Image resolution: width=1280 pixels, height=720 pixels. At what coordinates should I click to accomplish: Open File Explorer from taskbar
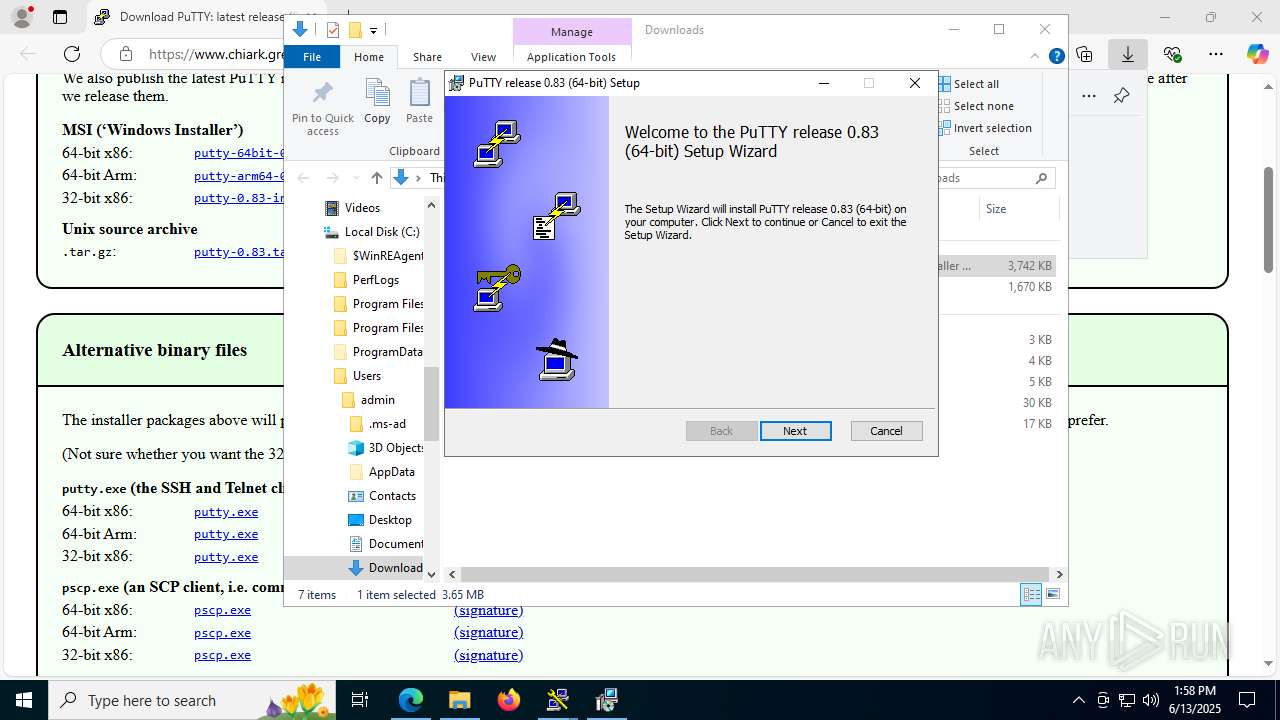pyautogui.click(x=459, y=700)
